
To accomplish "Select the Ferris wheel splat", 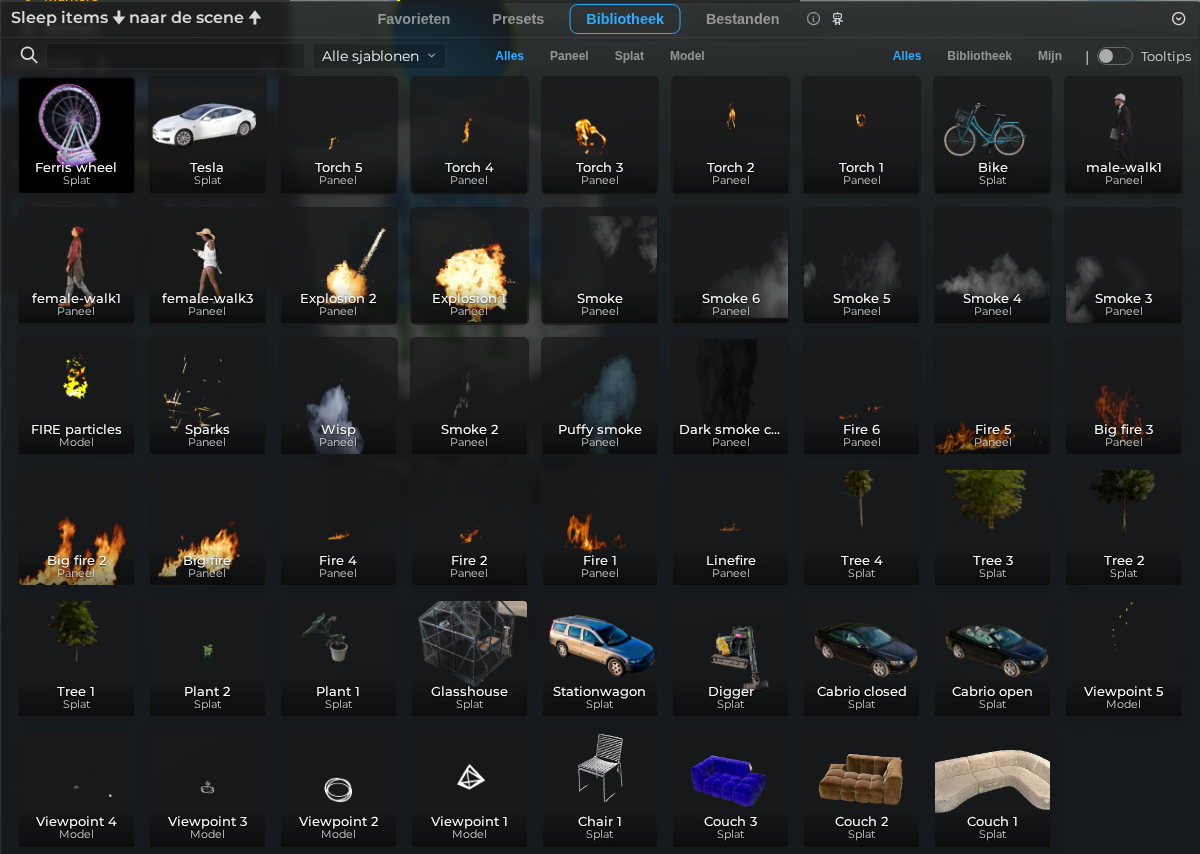I will coord(76,135).
